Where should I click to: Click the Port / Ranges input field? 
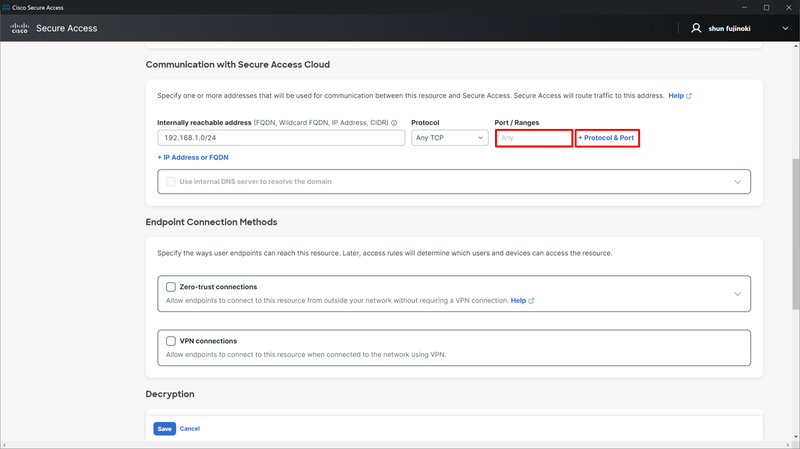point(533,138)
